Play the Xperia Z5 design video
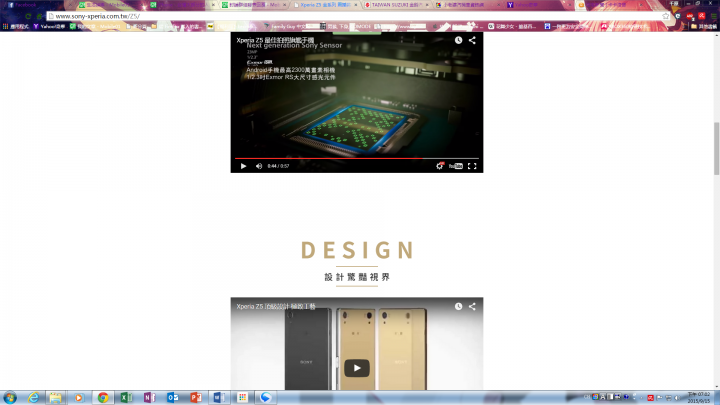 click(x=357, y=368)
